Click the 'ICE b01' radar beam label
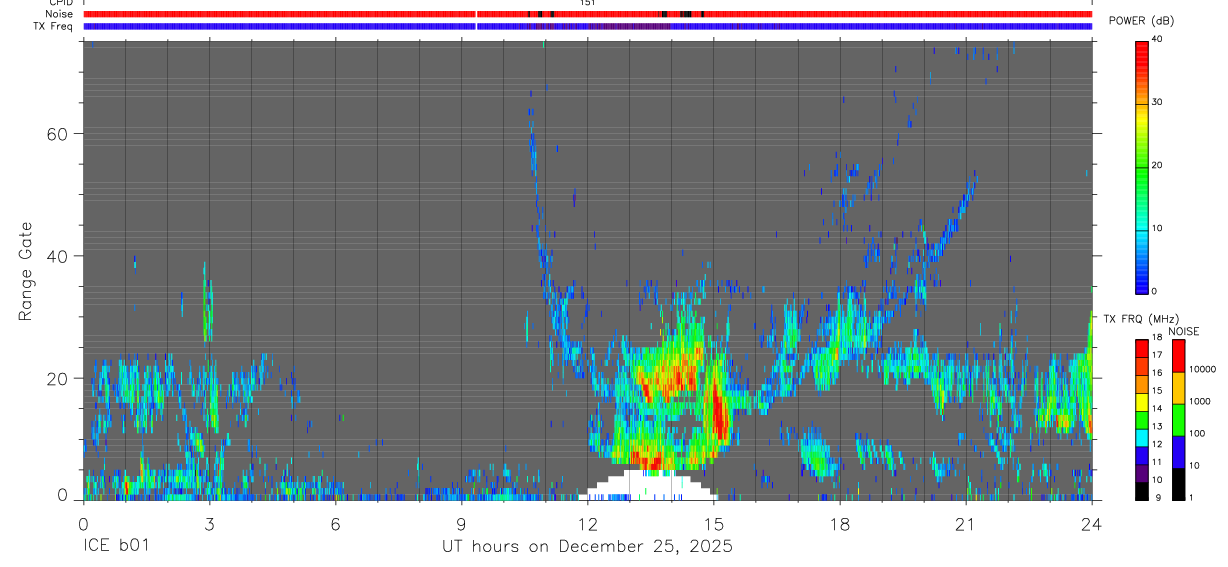Screen dimensions: 1228x567 (x=115, y=547)
